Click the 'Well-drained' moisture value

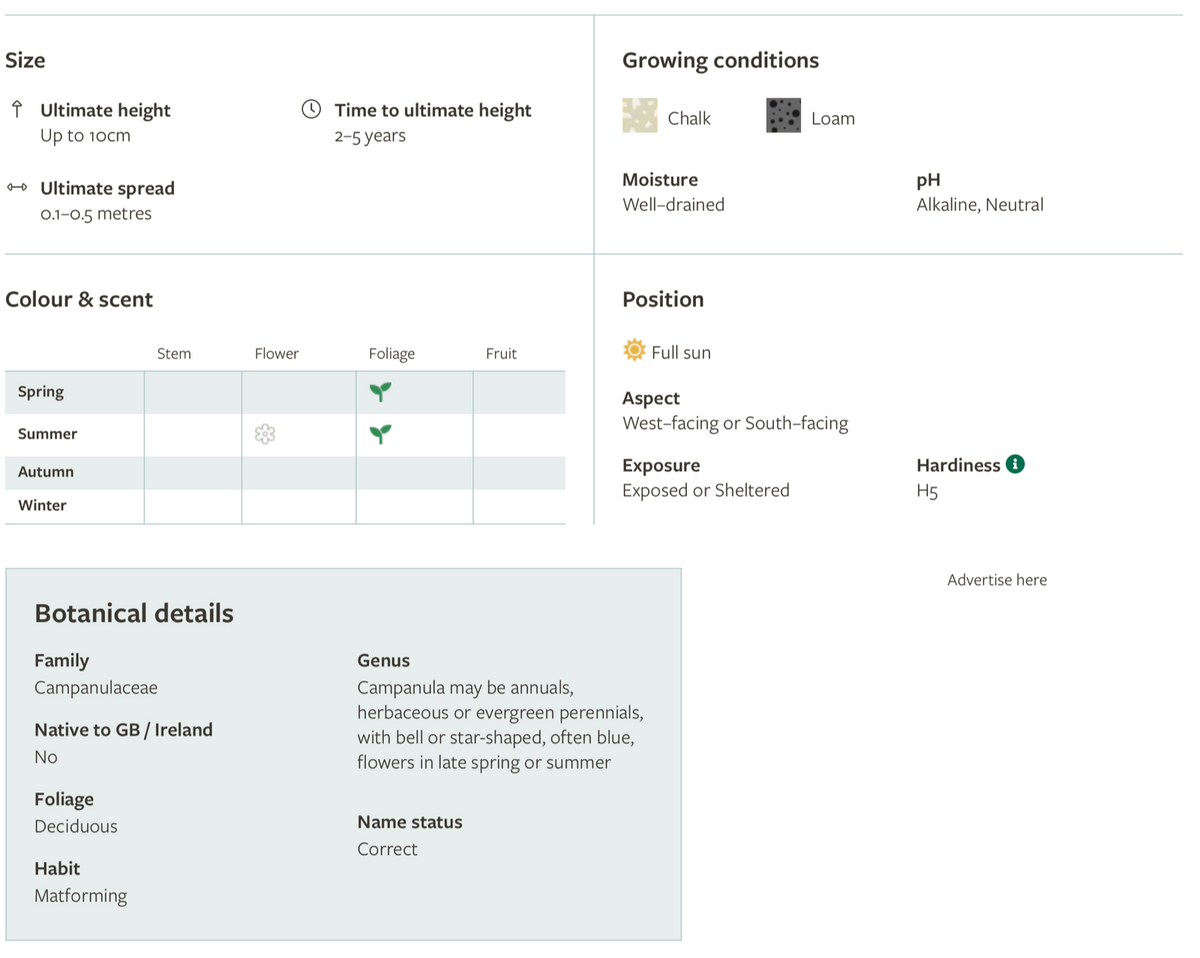pyautogui.click(x=673, y=205)
